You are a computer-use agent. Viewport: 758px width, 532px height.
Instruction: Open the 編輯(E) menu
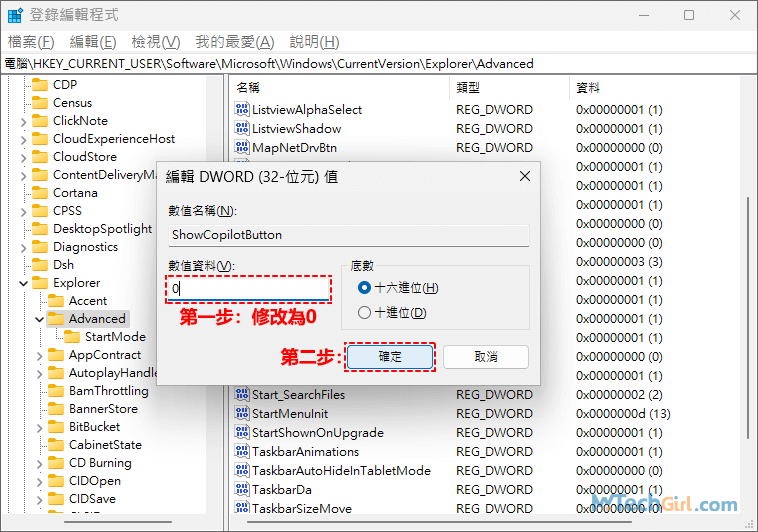click(93, 42)
